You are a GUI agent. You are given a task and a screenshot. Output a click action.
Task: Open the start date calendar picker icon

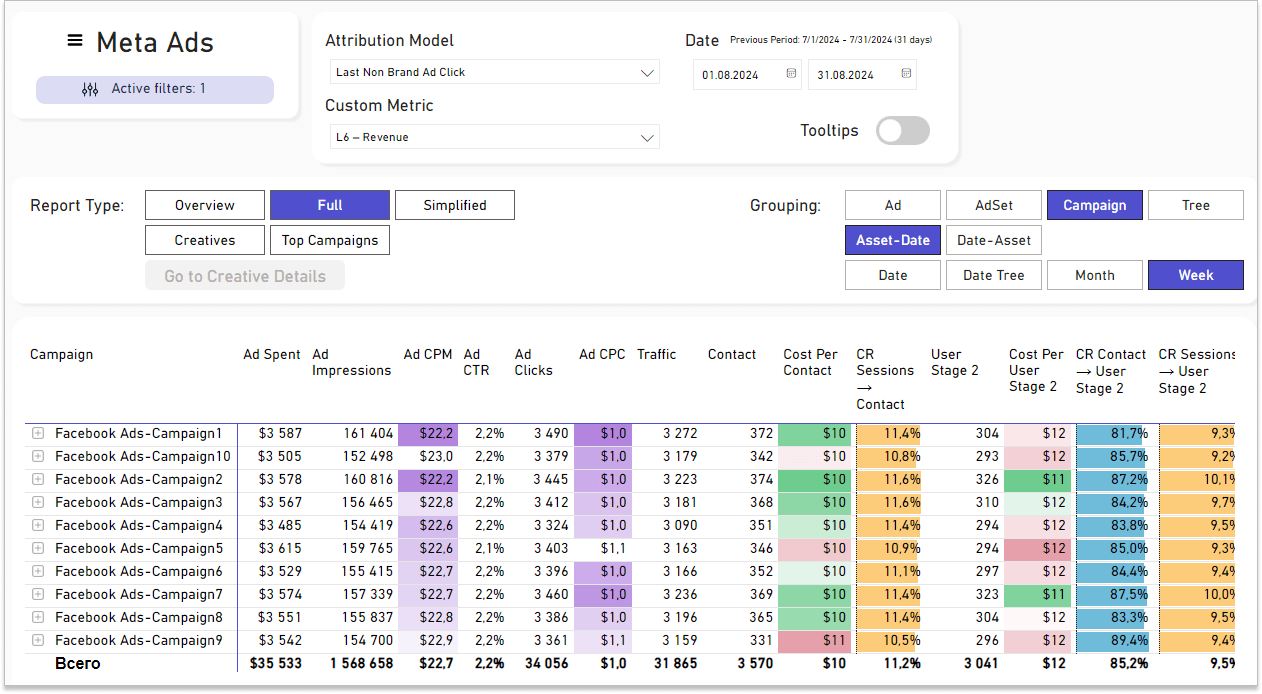(791, 74)
